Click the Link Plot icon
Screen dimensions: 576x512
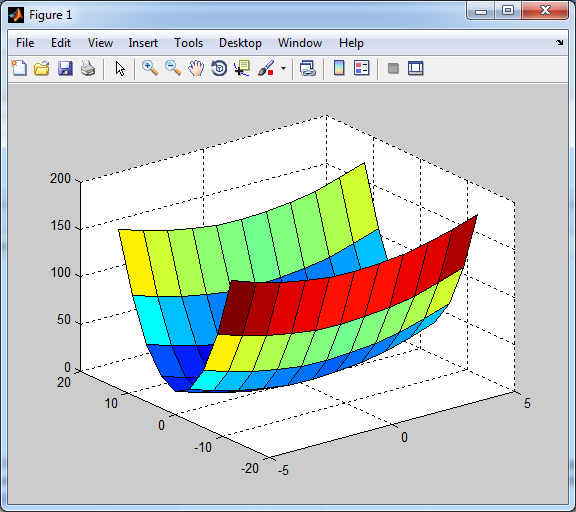[x=307, y=68]
